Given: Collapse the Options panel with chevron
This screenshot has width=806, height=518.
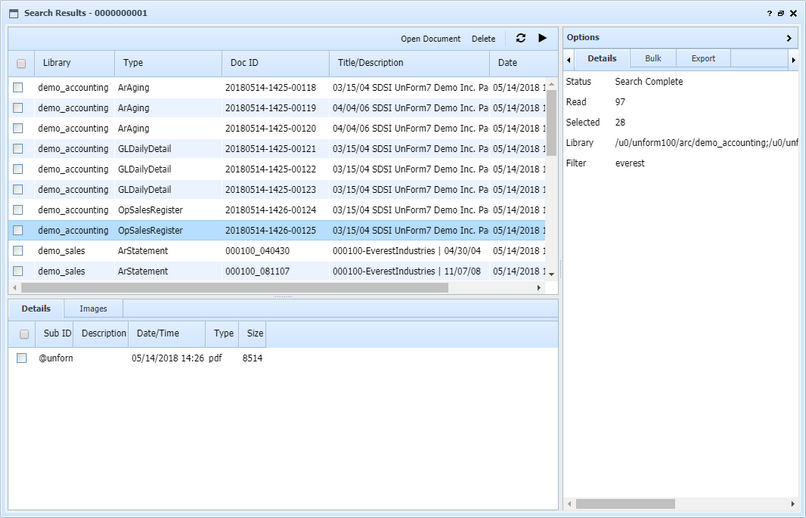Looking at the screenshot, I should [790, 38].
